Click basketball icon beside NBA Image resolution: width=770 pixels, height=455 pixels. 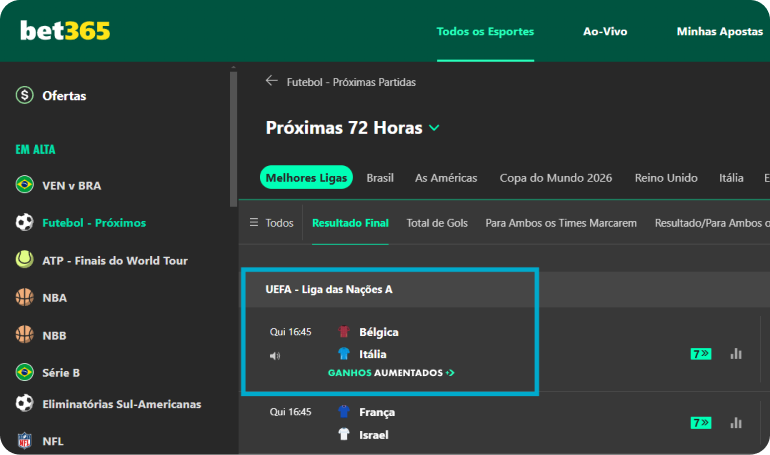pyautogui.click(x=25, y=297)
